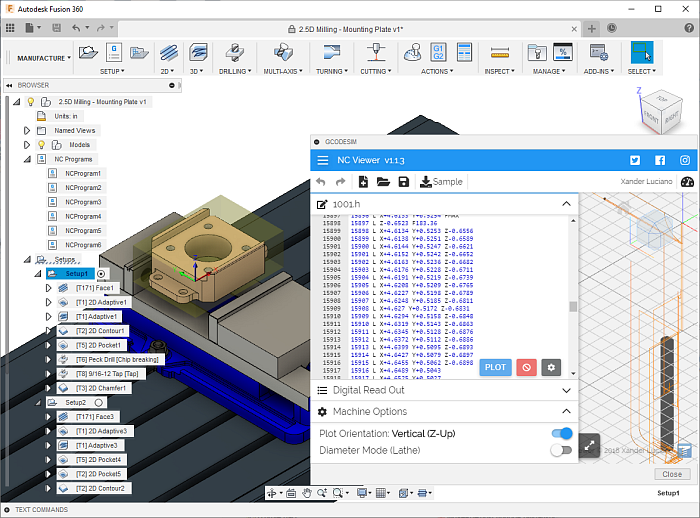Open the ADD-INS menu dropdown
Image resolution: width=700 pixels, height=518 pixels.
(599, 71)
